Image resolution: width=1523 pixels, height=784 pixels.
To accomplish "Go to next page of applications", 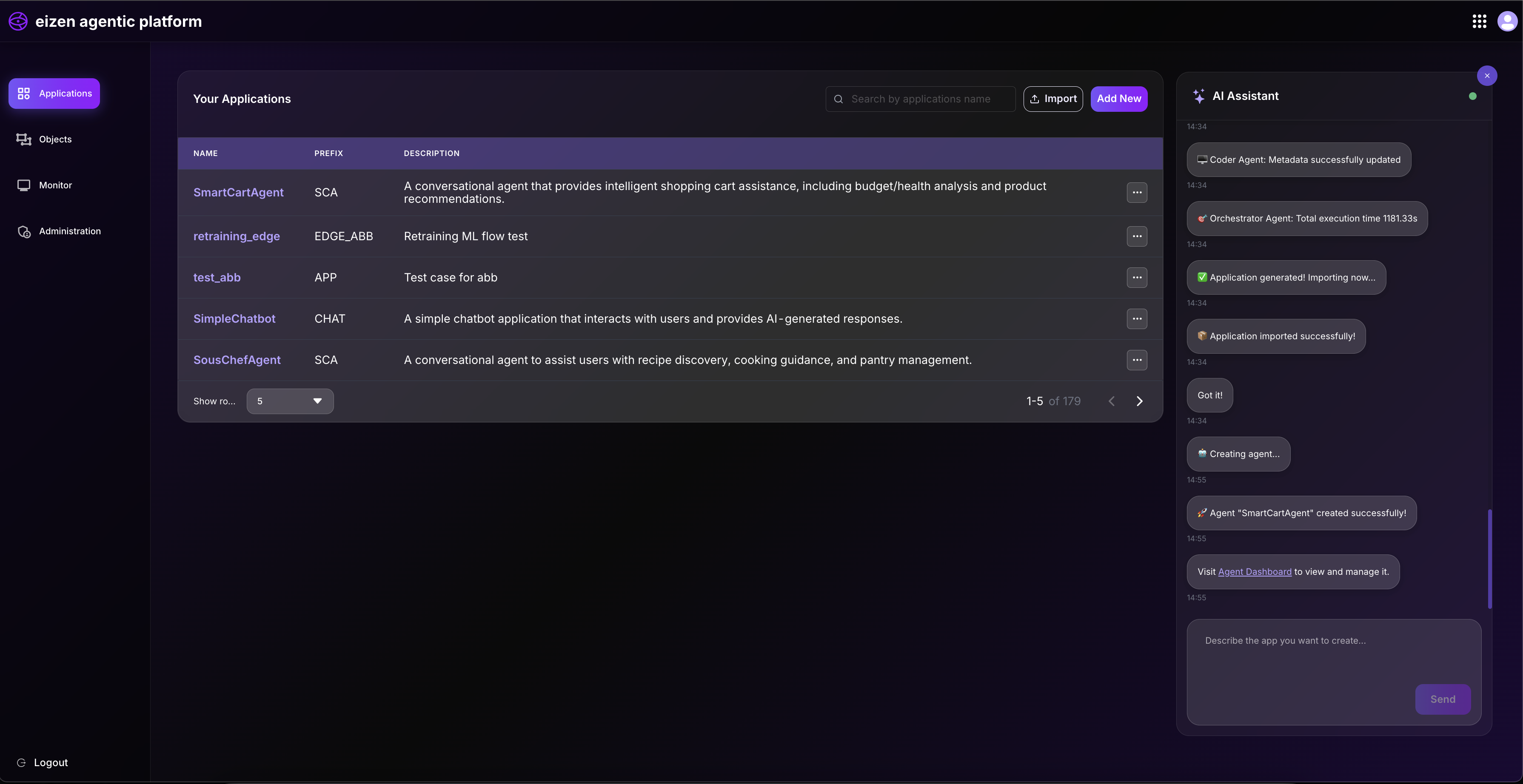I will click(x=1139, y=401).
